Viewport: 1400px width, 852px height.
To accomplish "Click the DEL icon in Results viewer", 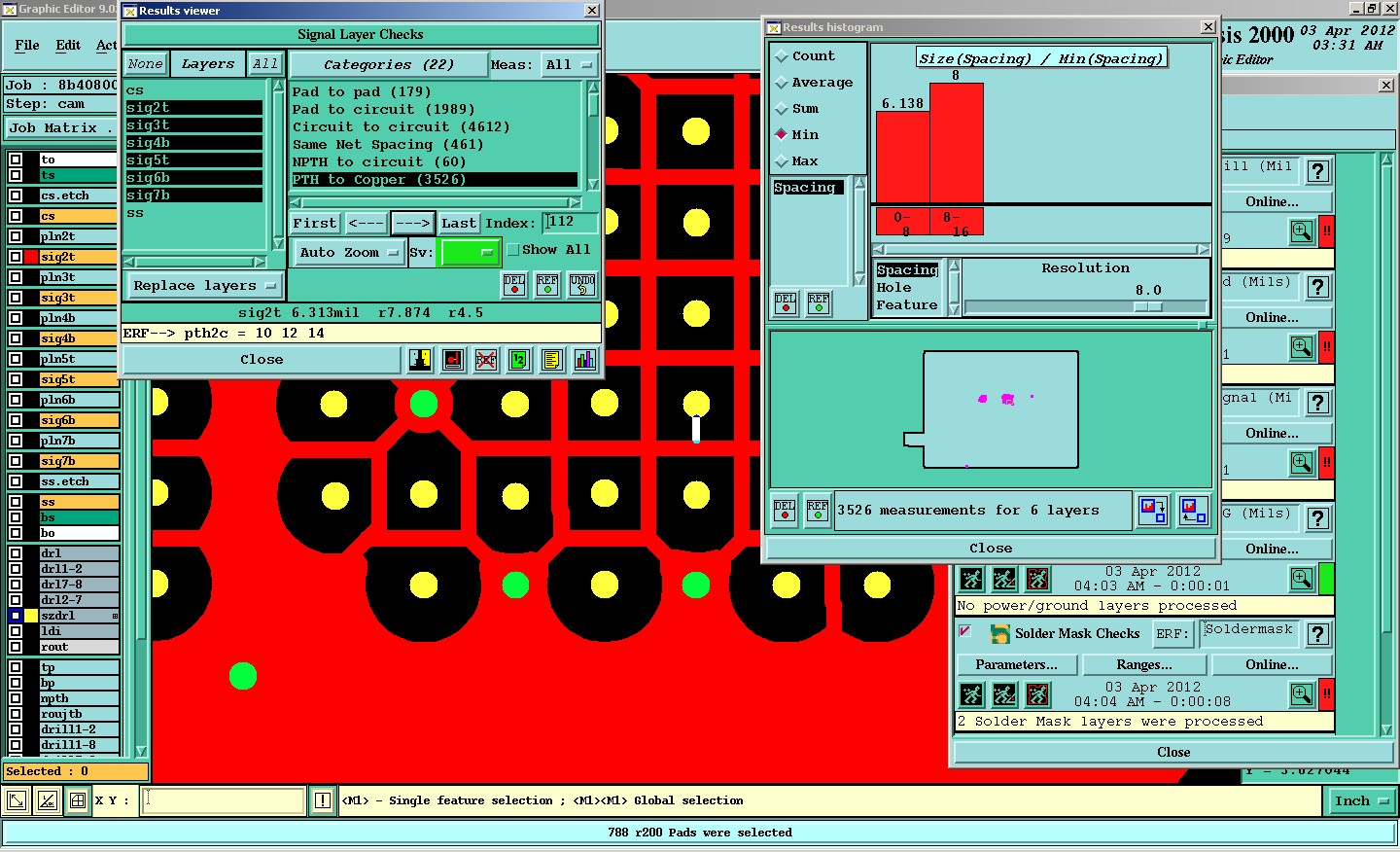I will [x=514, y=285].
